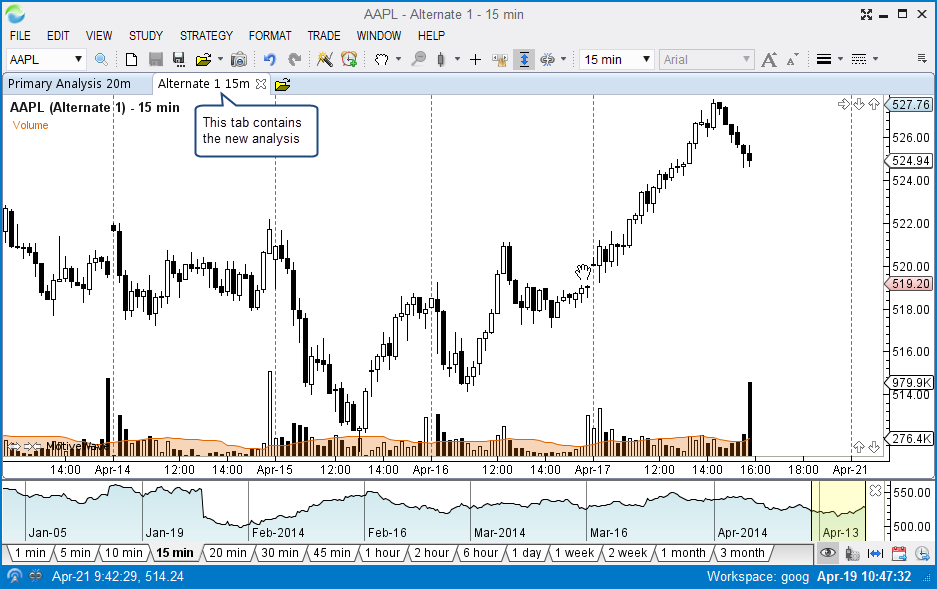Expand the line weight dropdown arrow
Viewport: 937px width, 589px height.
[x=840, y=59]
